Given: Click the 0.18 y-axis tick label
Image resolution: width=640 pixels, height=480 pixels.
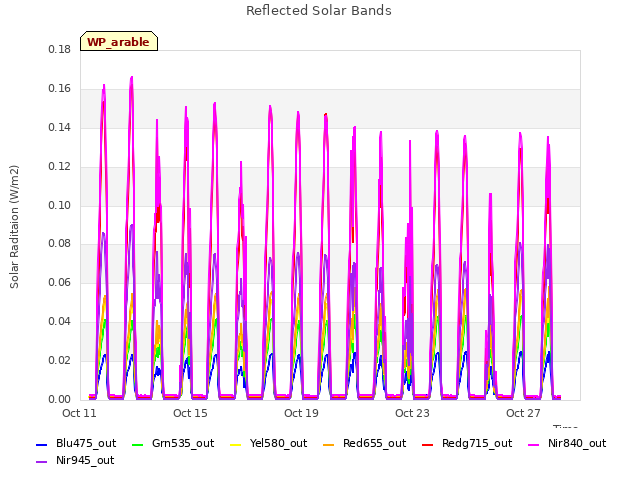Looking at the screenshot, I should [60, 50].
